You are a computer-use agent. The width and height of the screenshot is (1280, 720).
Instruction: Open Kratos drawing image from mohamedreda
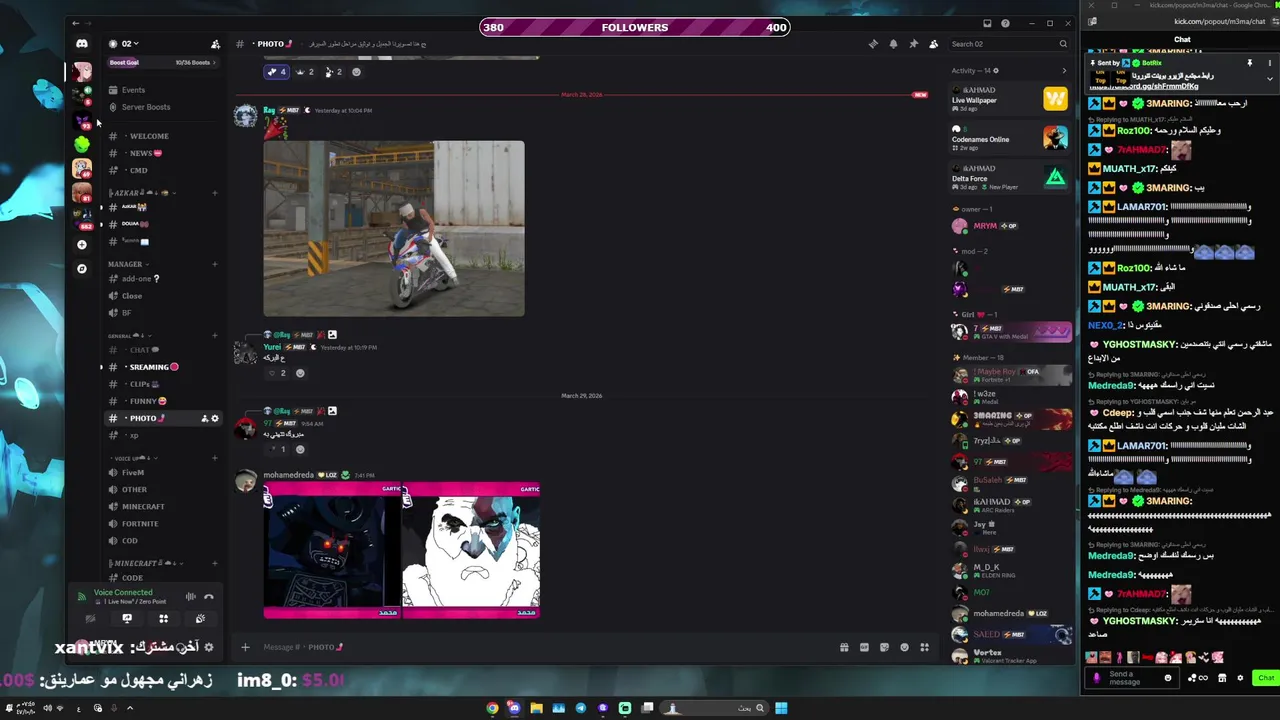471,551
